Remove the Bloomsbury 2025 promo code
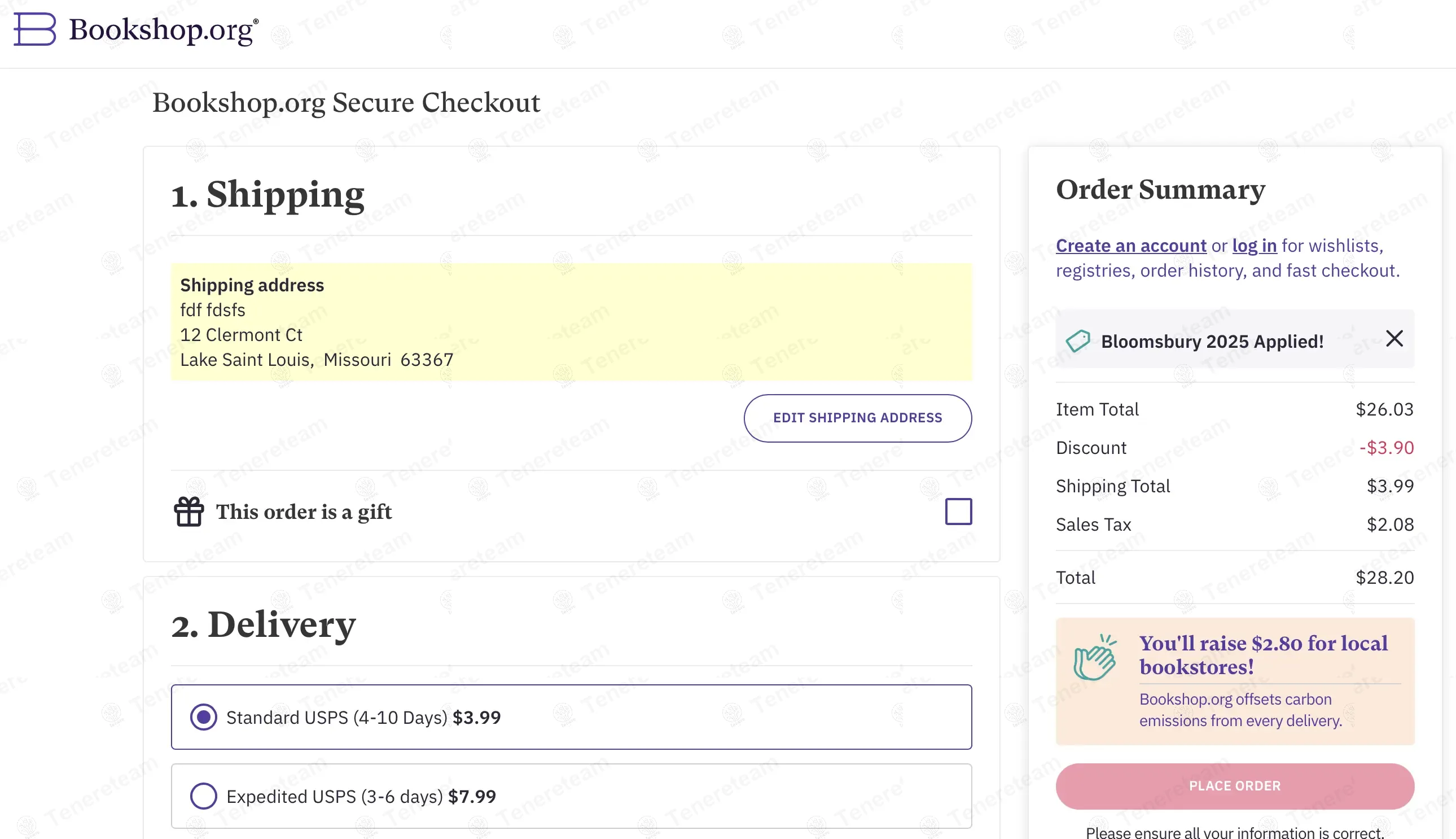This screenshot has height=839, width=1456. tap(1394, 338)
